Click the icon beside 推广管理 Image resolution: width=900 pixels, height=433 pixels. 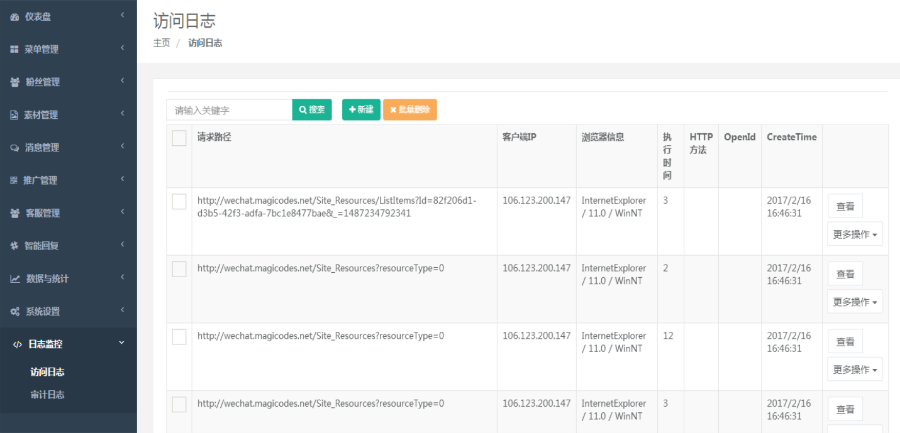[14, 180]
